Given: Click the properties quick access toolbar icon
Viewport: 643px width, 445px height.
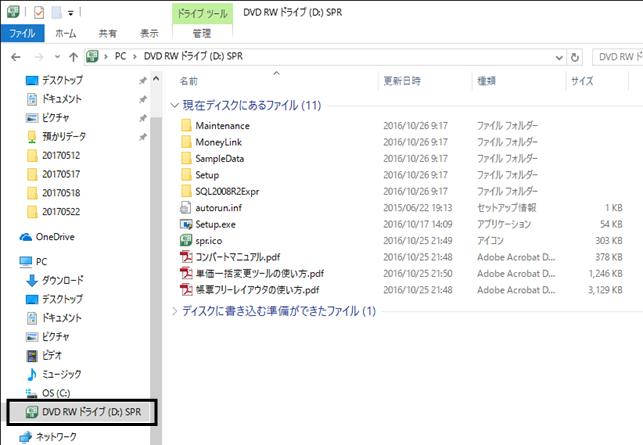Looking at the screenshot, I should pos(39,13).
